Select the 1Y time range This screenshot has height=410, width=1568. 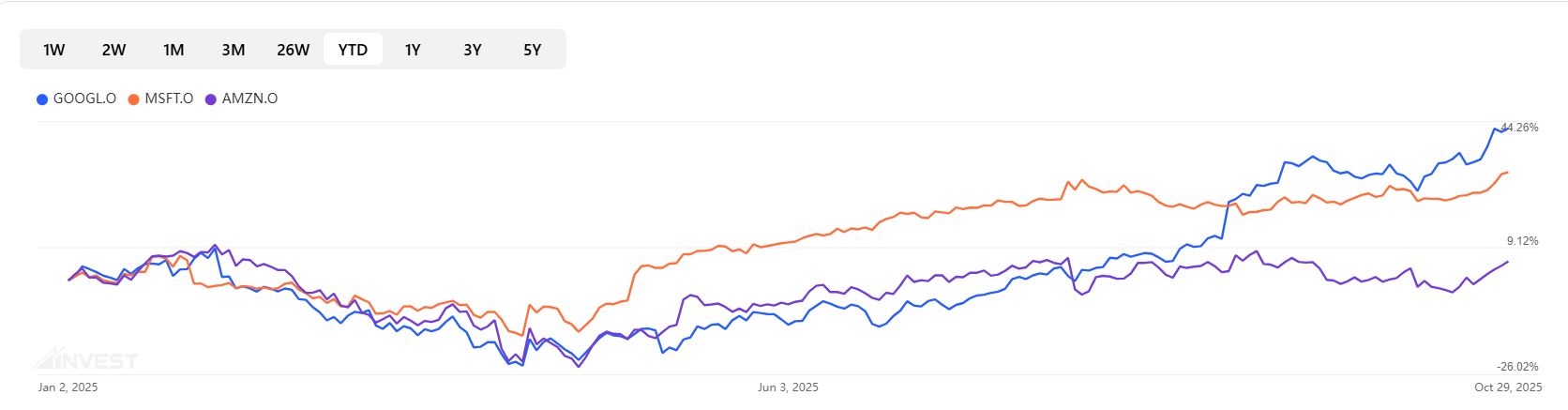(x=413, y=50)
